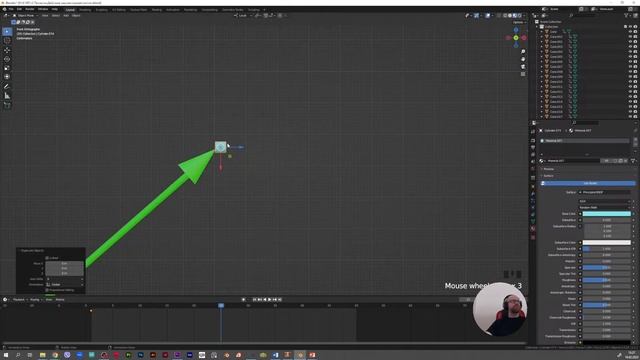
Task: Open the Render menu
Action: pos(30,9)
